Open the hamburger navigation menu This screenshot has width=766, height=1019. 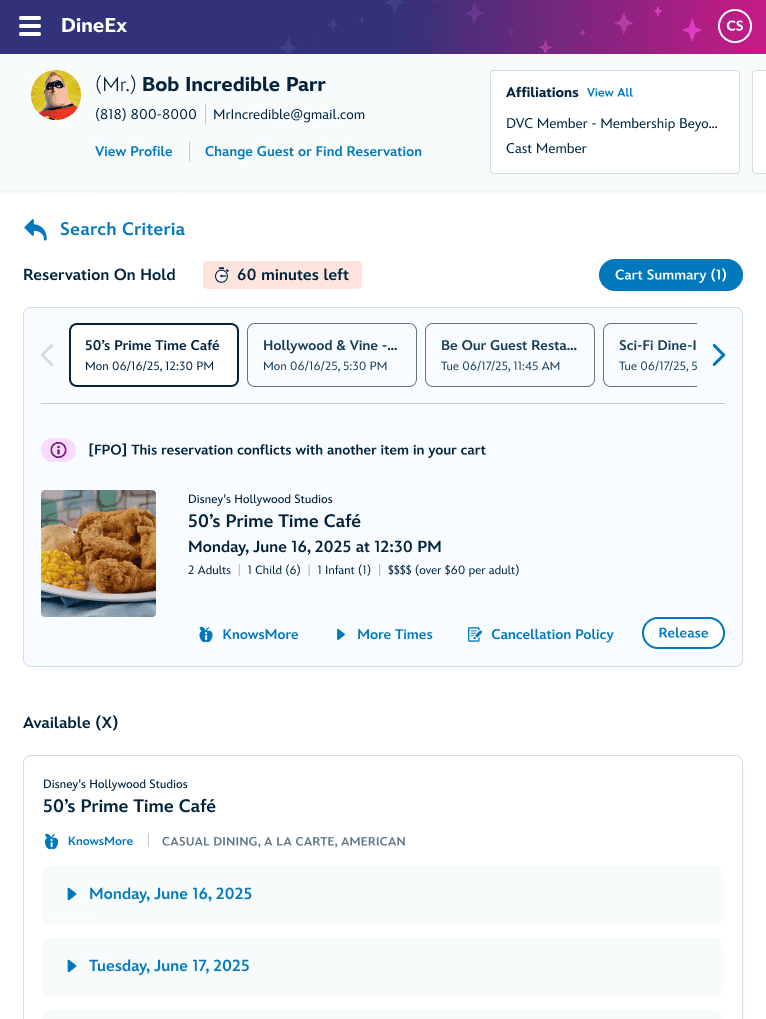[x=29, y=26]
